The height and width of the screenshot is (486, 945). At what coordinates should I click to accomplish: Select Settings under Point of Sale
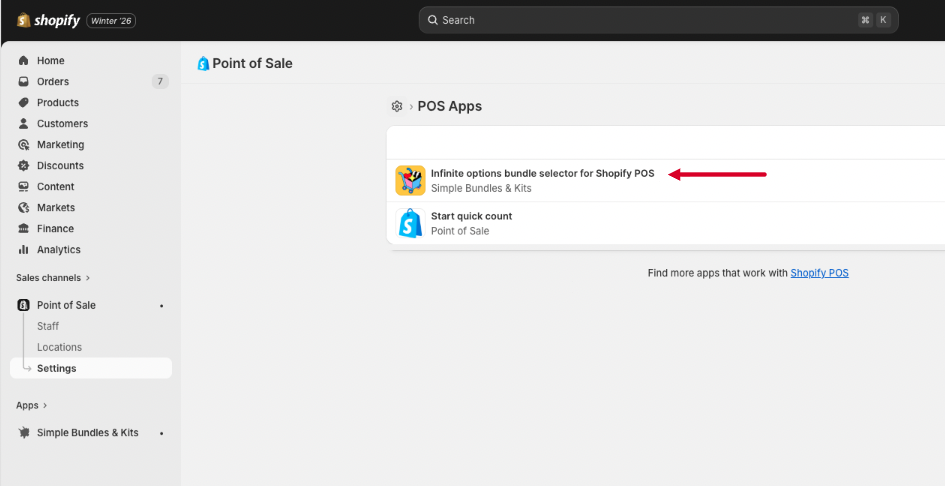(x=91, y=368)
